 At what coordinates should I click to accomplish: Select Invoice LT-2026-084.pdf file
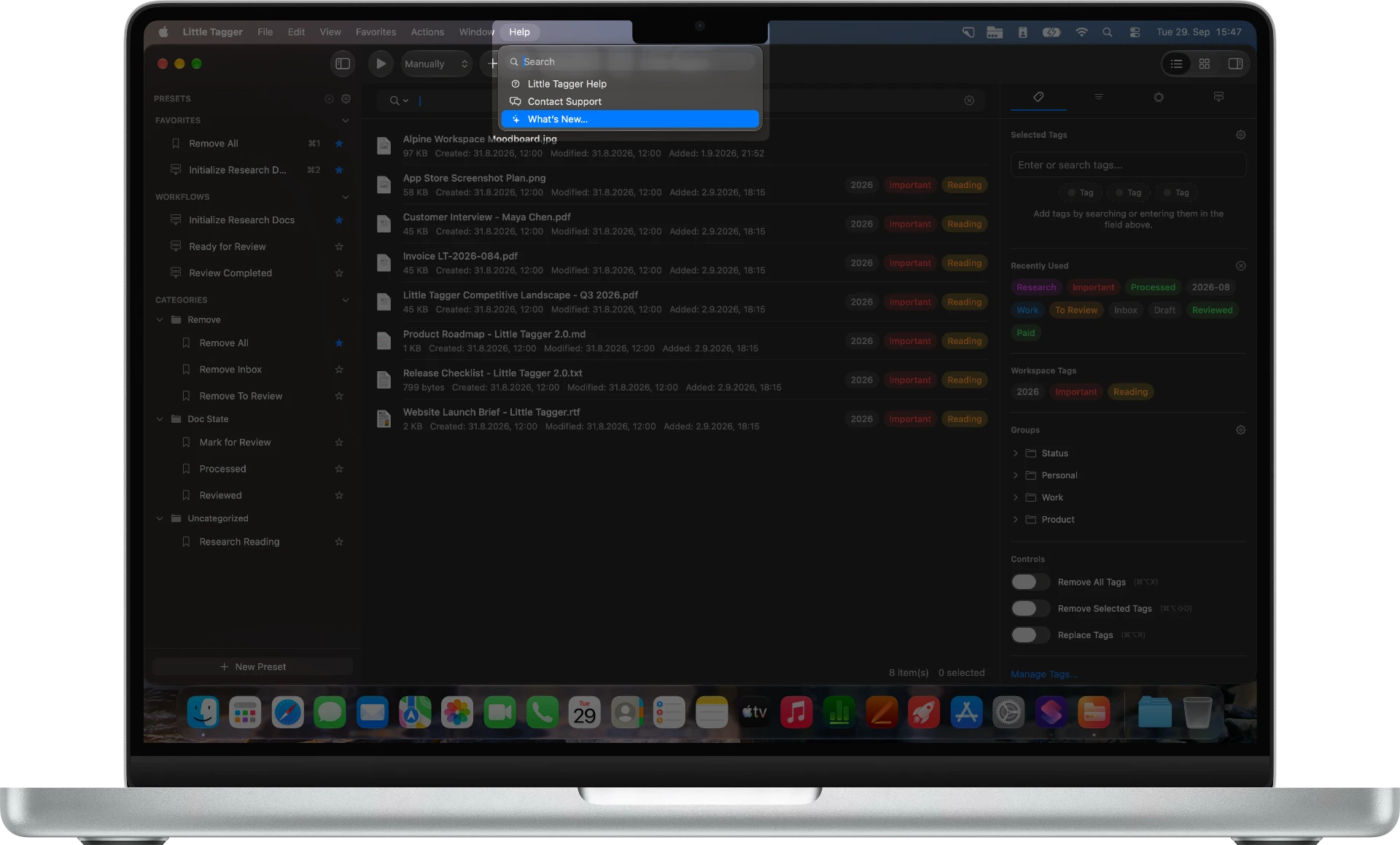coord(681,262)
